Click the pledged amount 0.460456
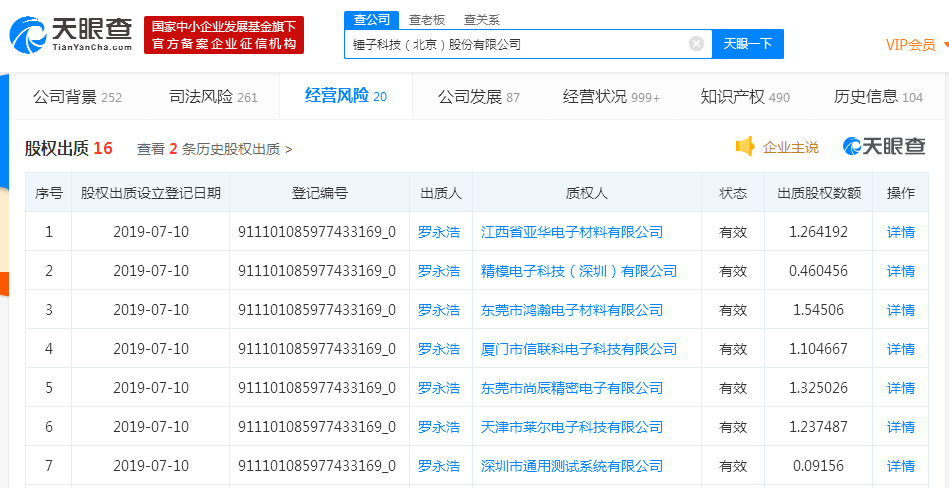Viewport: 949px width, 488px height. click(819, 271)
